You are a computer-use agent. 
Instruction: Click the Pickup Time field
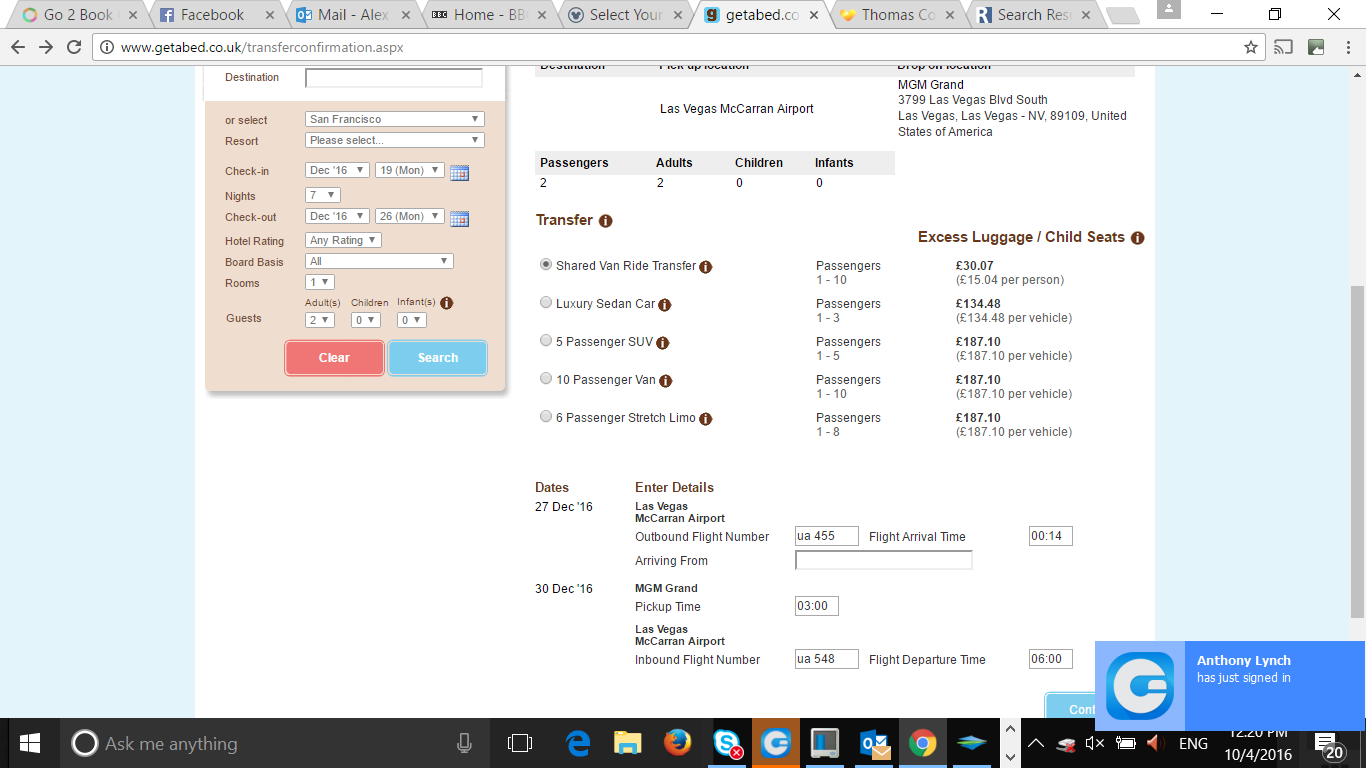click(x=817, y=606)
